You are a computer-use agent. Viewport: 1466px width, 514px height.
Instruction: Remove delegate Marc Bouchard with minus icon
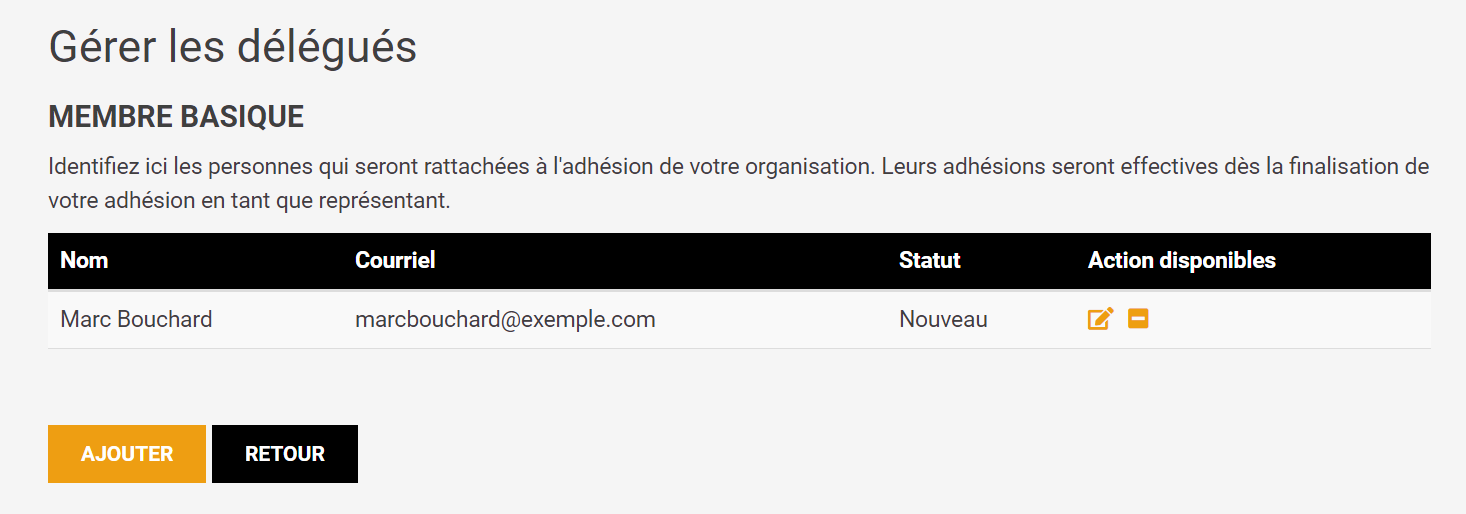1138,319
